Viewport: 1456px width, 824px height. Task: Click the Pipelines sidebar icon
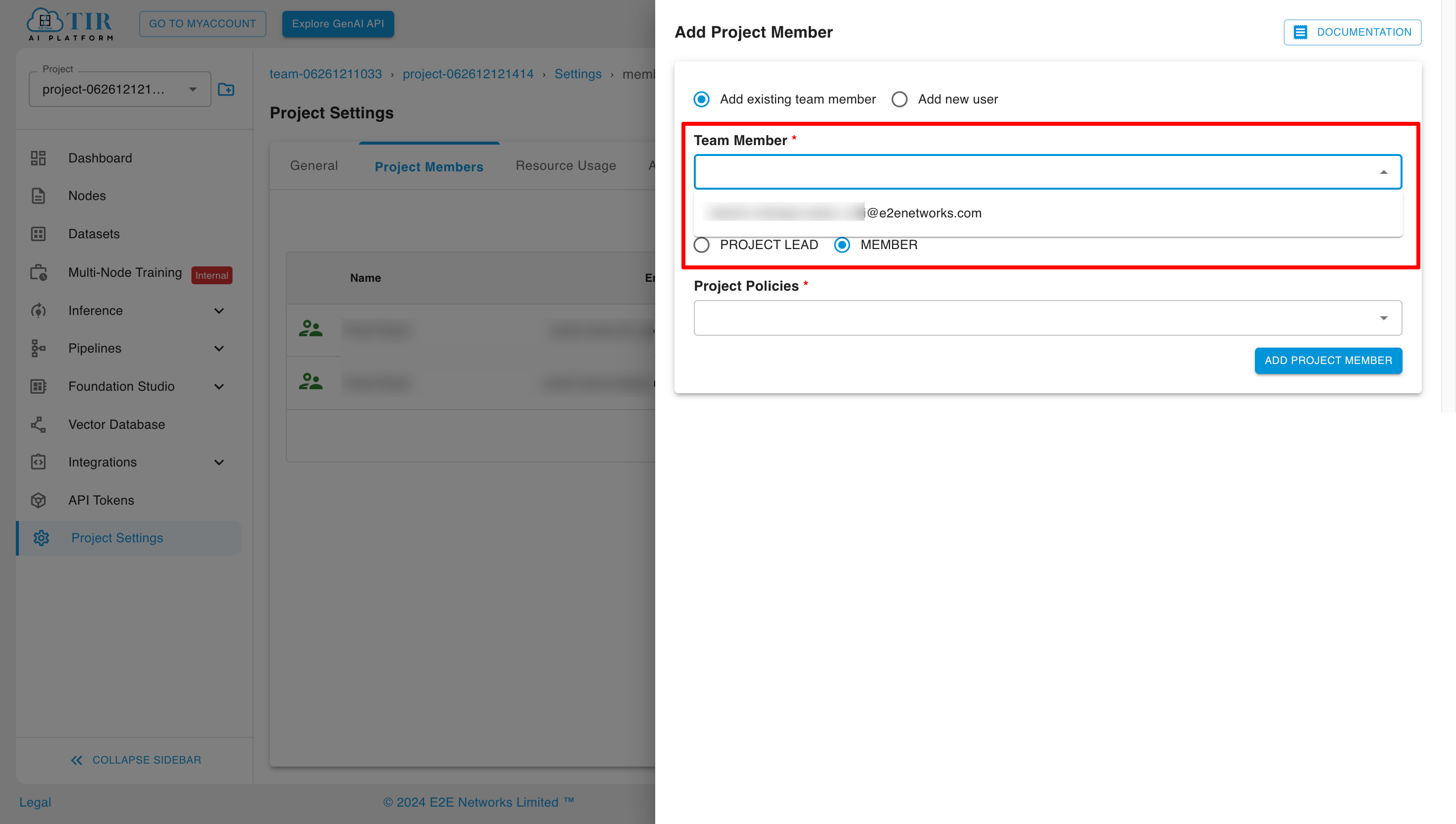[38, 348]
